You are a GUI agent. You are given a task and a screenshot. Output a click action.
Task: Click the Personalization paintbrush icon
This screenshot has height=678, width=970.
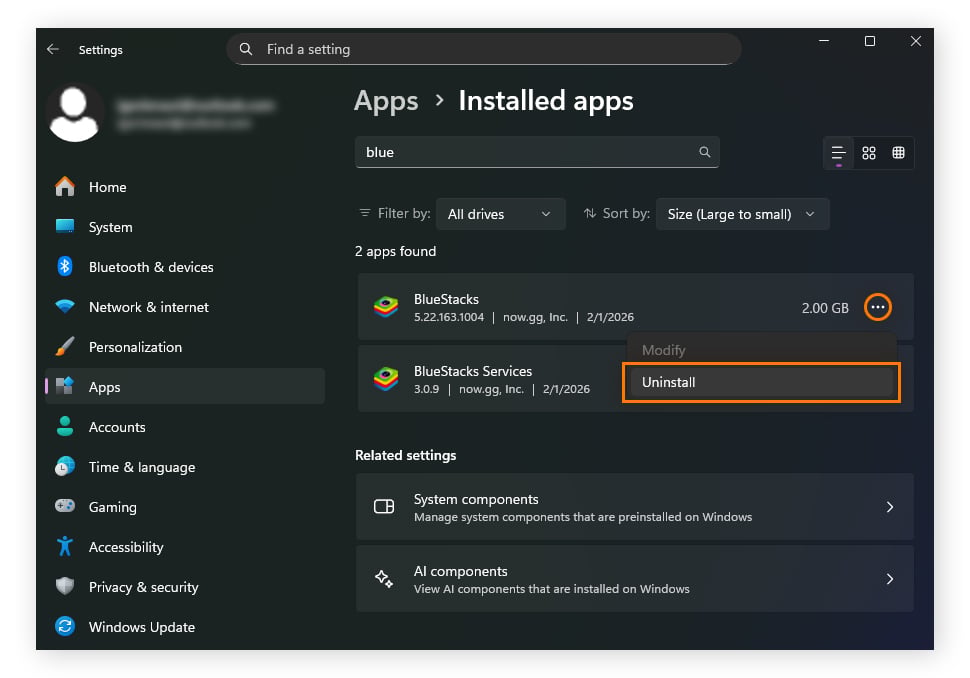[65, 346]
